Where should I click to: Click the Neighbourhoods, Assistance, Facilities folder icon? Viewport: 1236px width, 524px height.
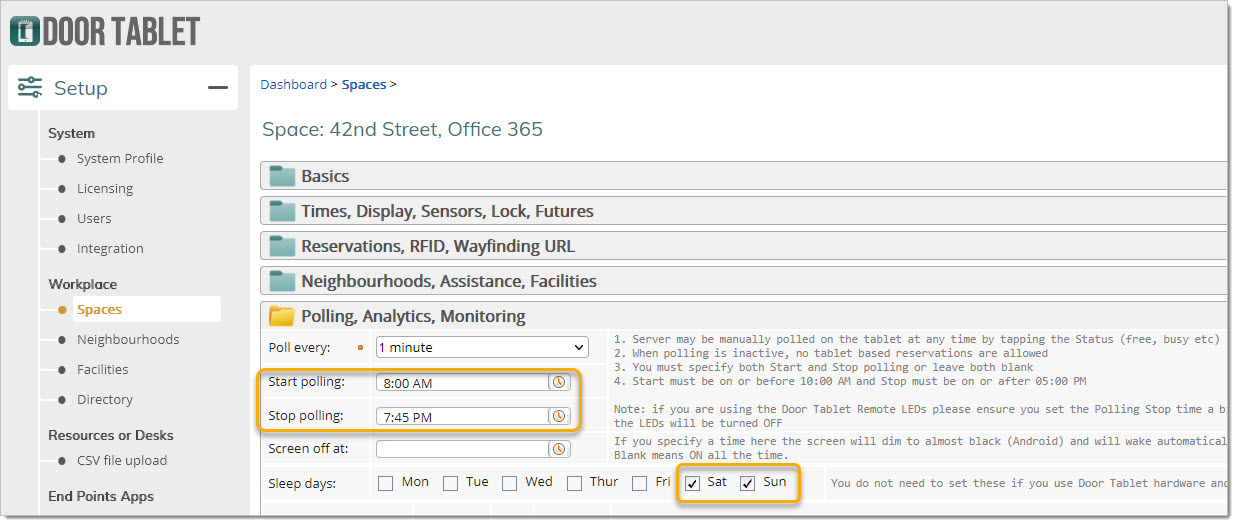pyautogui.click(x=283, y=281)
